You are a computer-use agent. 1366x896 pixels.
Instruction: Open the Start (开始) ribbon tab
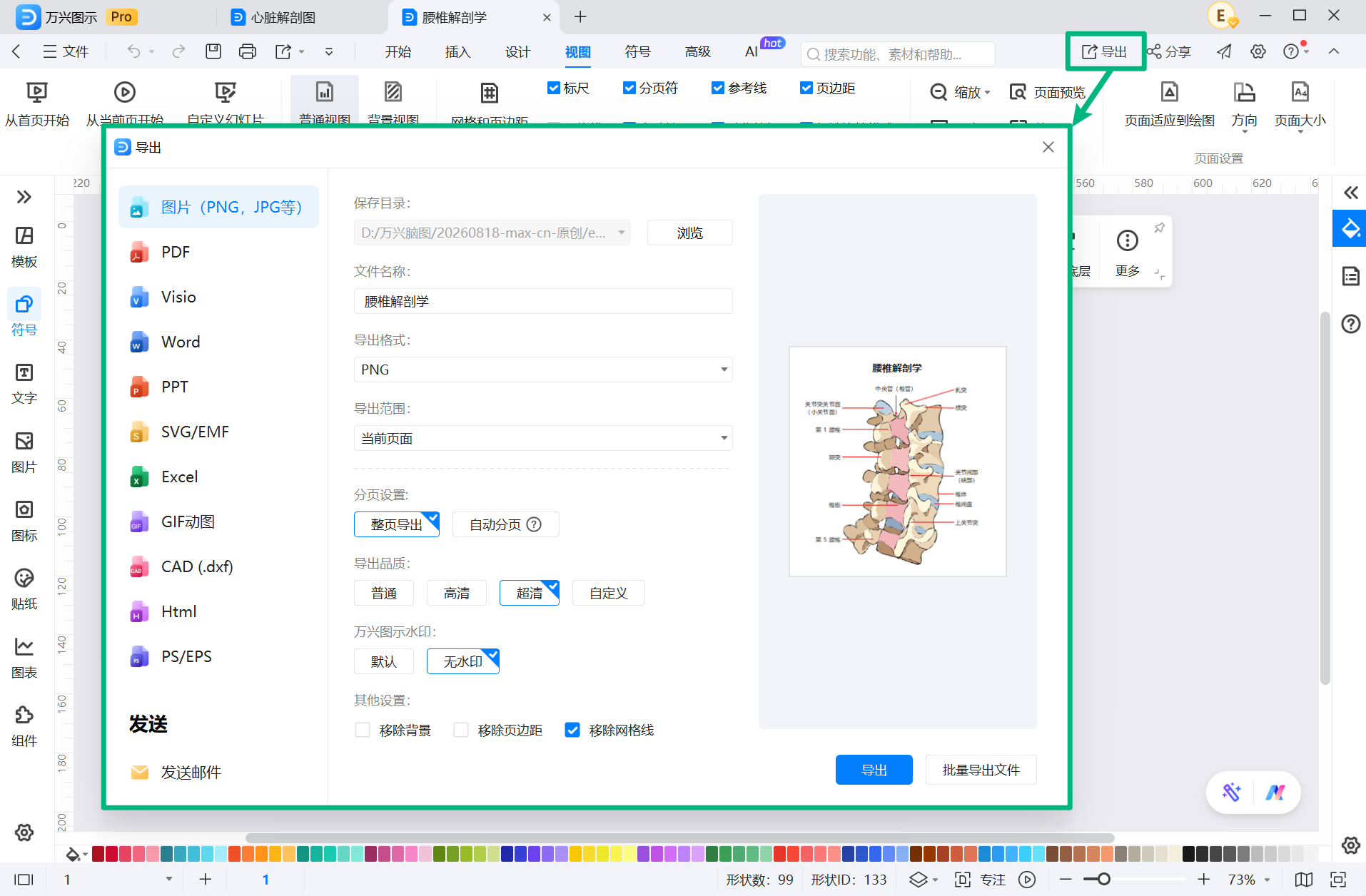(398, 51)
